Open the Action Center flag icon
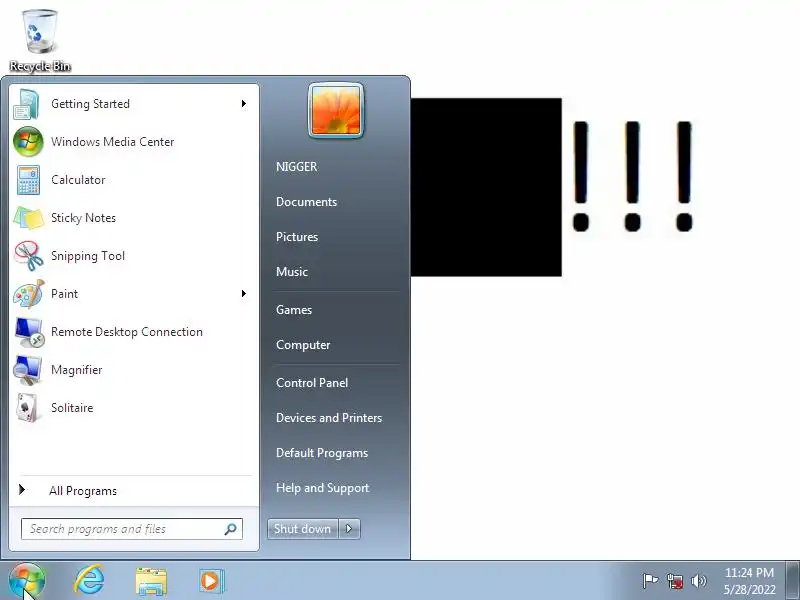The image size is (800, 600). pos(650,581)
